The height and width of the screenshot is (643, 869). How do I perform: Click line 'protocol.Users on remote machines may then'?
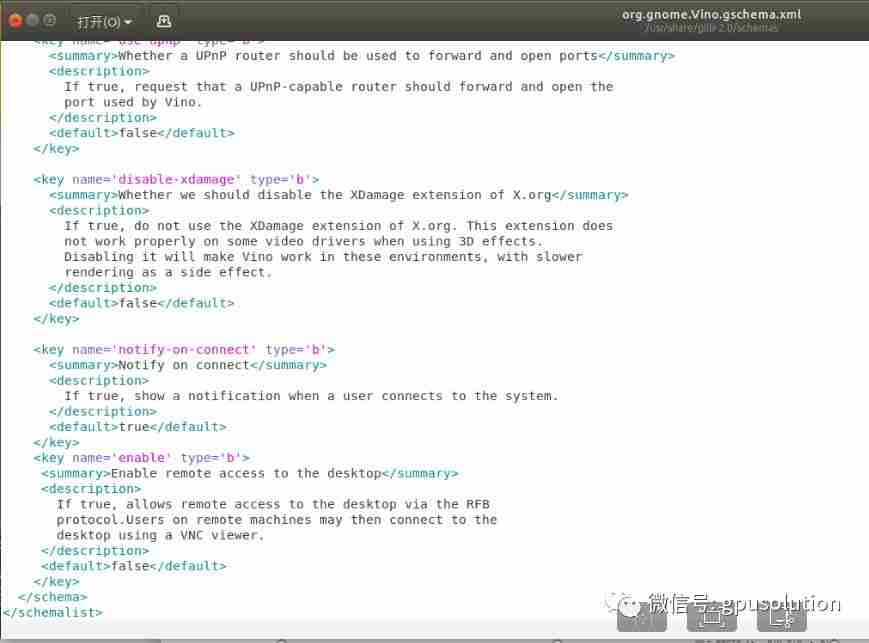pyautogui.click(x=277, y=520)
